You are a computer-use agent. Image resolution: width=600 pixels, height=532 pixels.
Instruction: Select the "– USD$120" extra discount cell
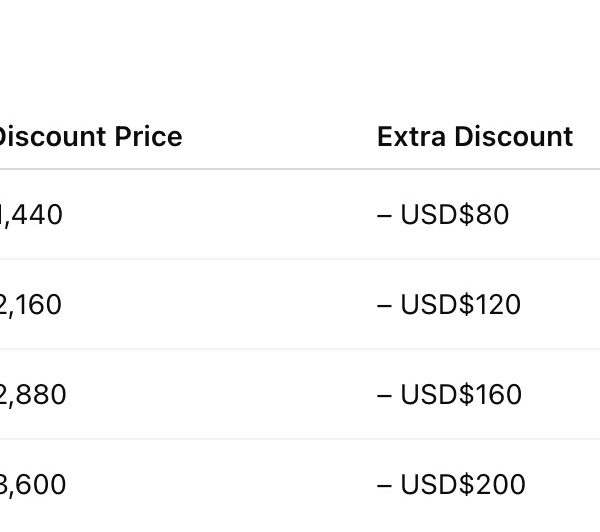coord(449,305)
